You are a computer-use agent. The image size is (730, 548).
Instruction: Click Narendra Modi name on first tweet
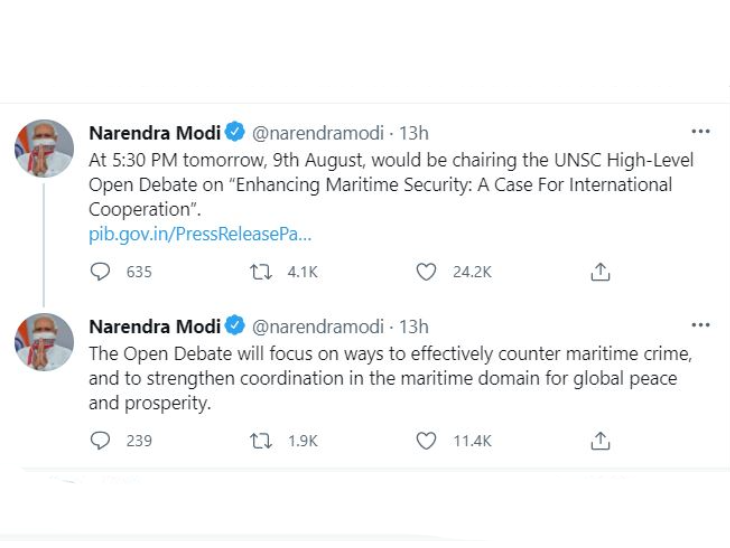coord(154,133)
